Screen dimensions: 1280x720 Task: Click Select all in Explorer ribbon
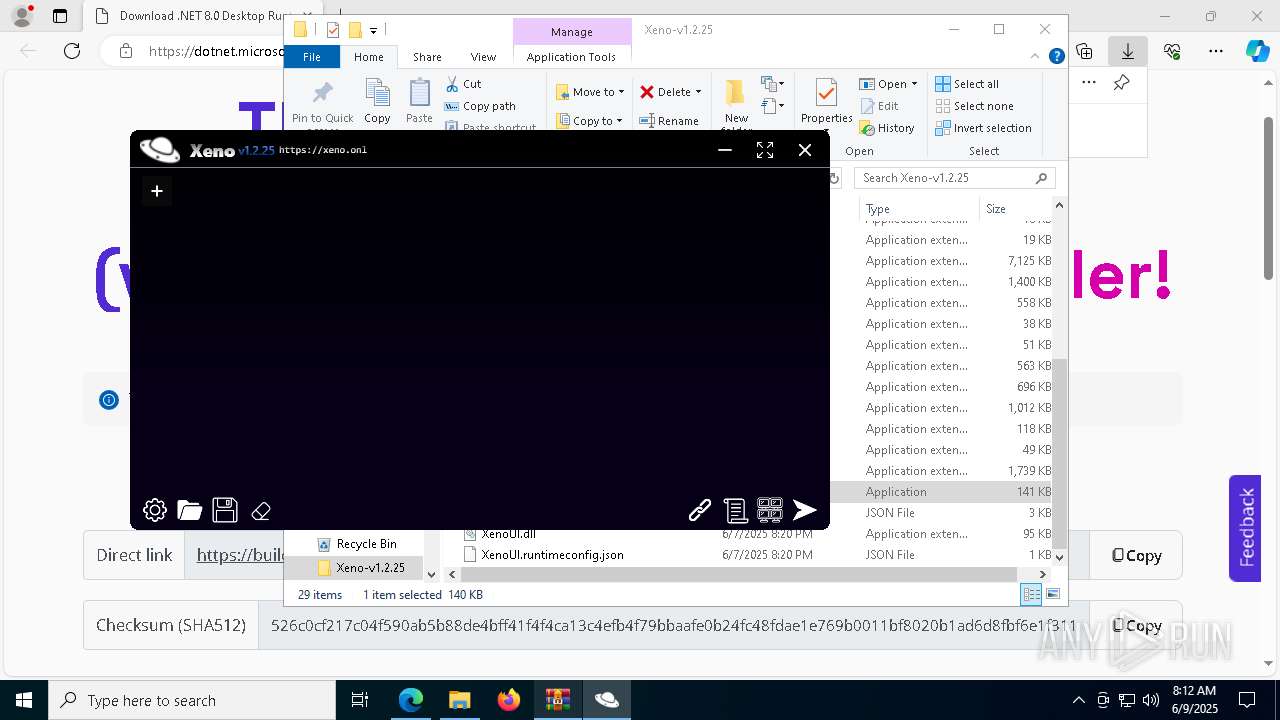pos(967,84)
